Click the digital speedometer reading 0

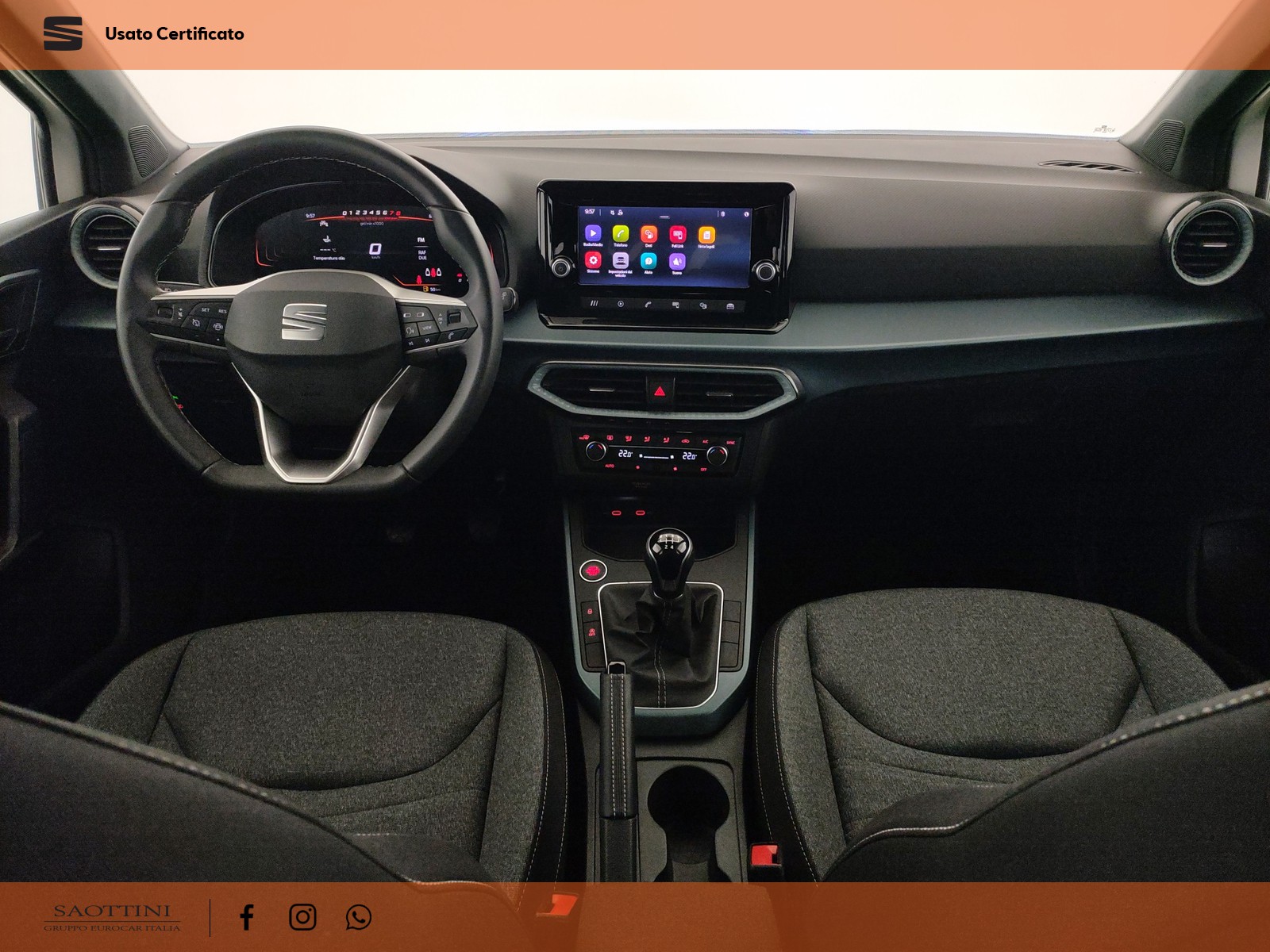pos(375,249)
